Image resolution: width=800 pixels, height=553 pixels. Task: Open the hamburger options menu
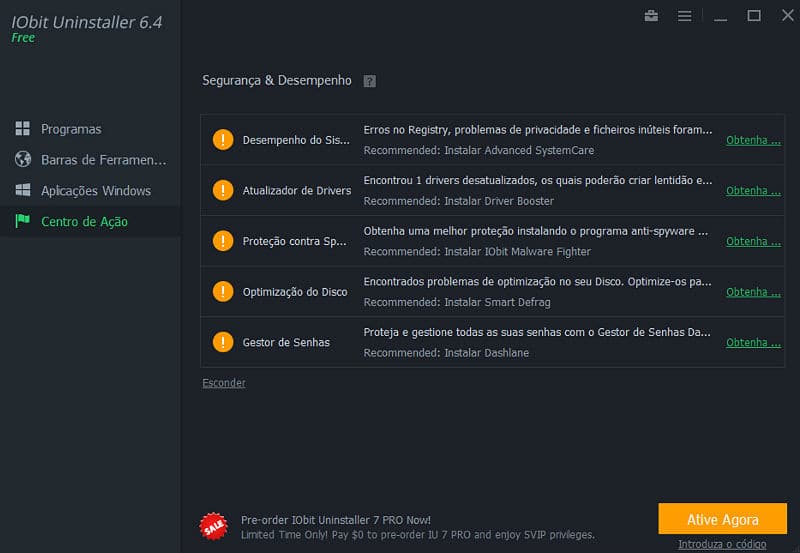[x=684, y=16]
